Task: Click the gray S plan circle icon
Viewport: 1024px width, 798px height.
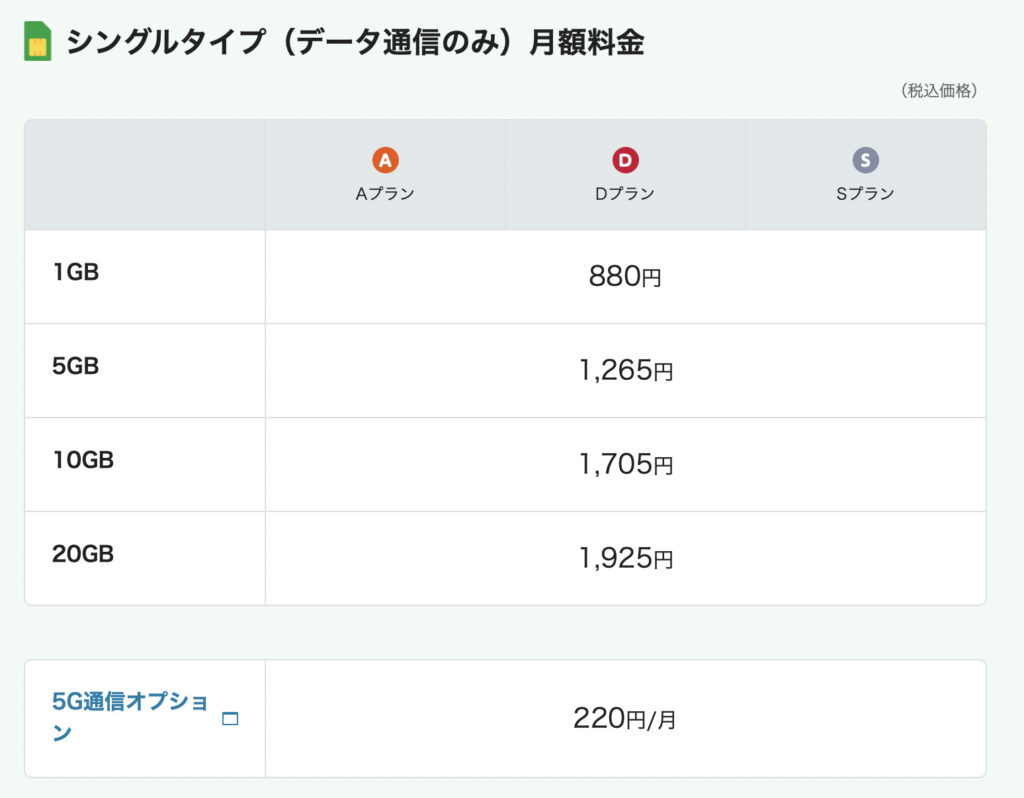Action: pos(865,160)
